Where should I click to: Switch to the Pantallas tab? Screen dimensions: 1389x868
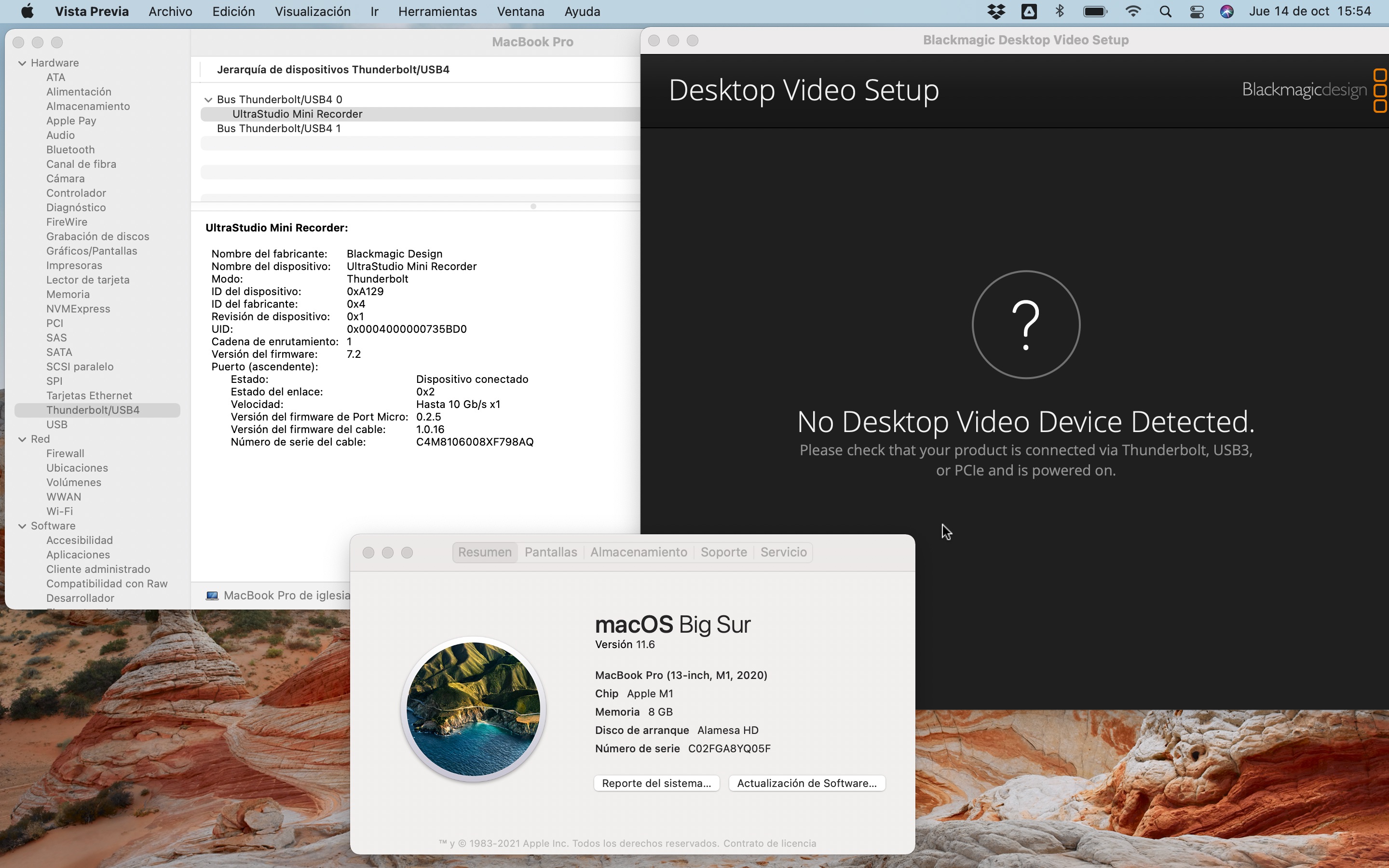tap(550, 552)
